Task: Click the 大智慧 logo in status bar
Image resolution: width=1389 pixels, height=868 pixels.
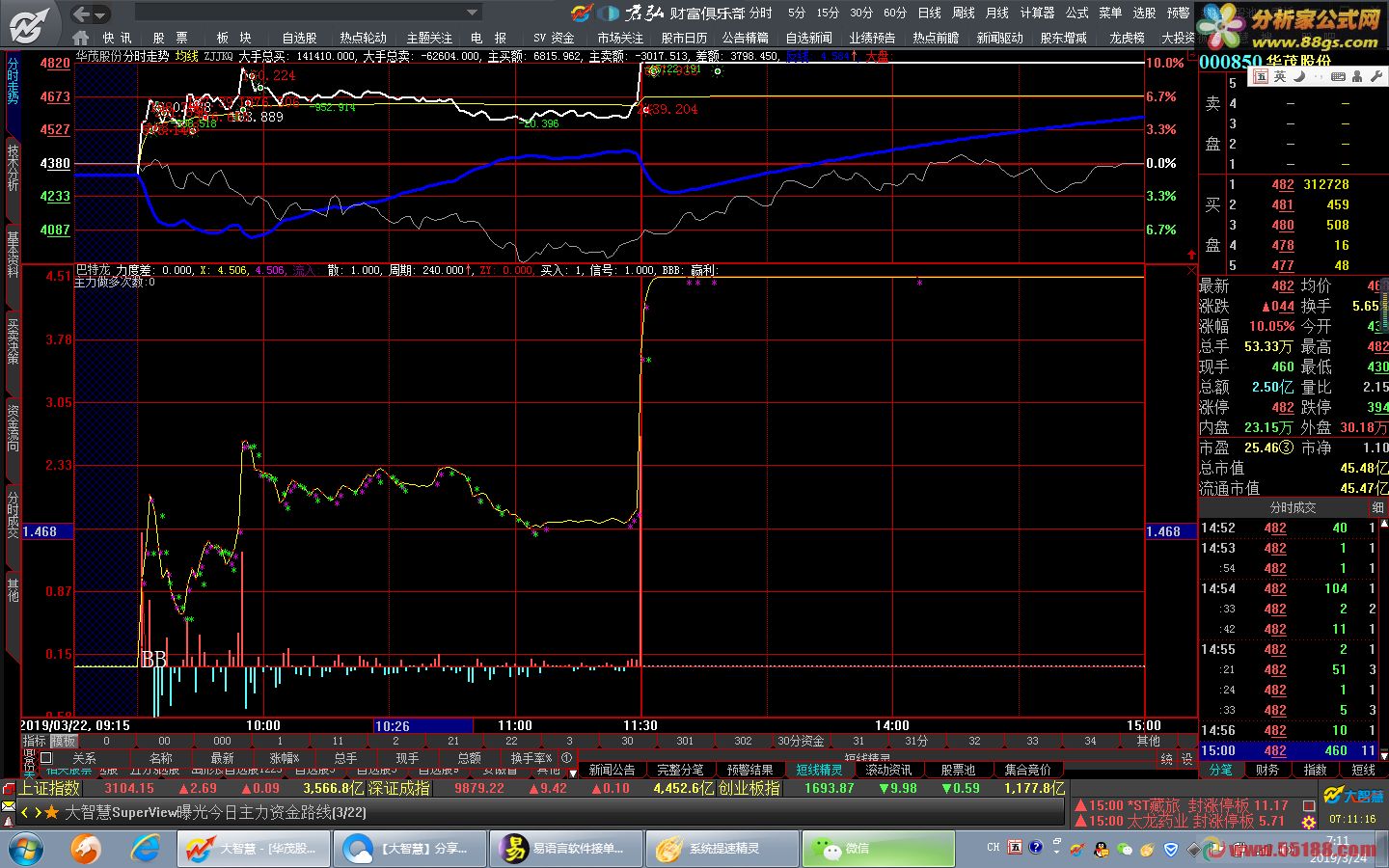Action: [x=1352, y=796]
